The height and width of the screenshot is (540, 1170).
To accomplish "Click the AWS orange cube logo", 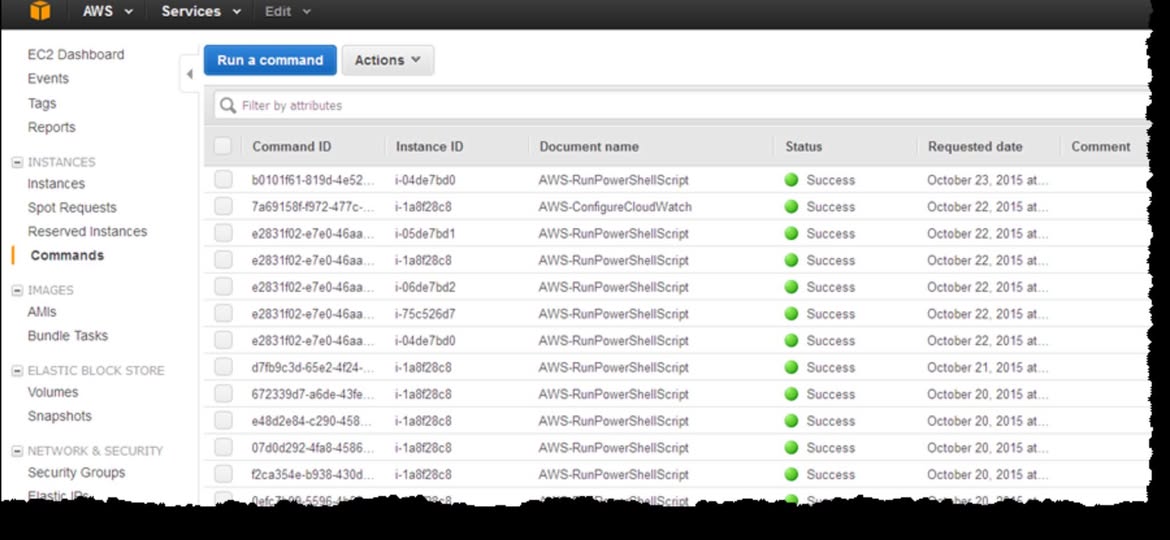I will pos(40,10).
